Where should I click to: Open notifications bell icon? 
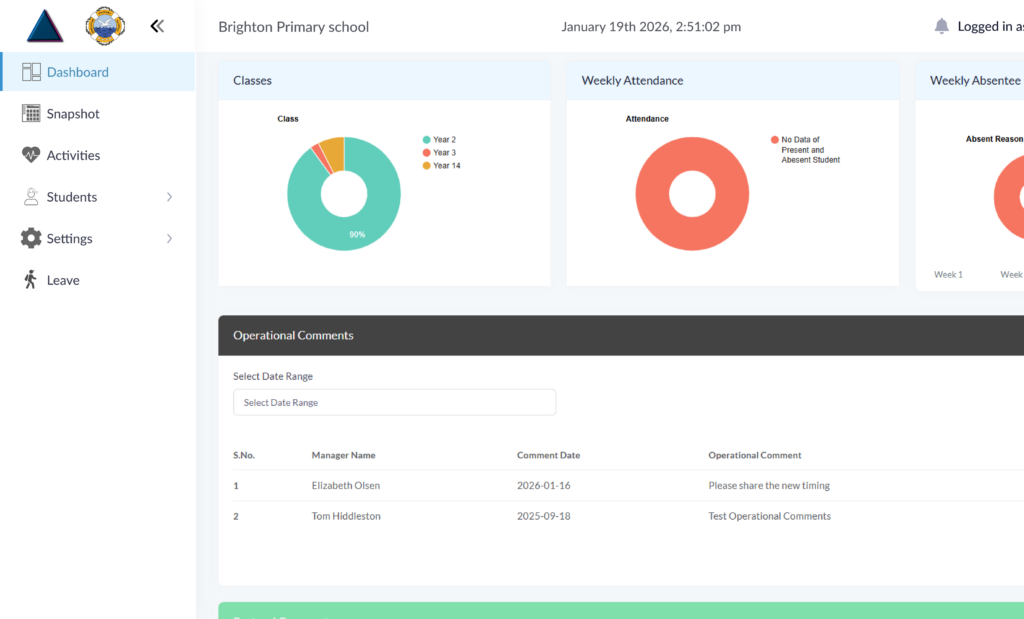tap(941, 26)
